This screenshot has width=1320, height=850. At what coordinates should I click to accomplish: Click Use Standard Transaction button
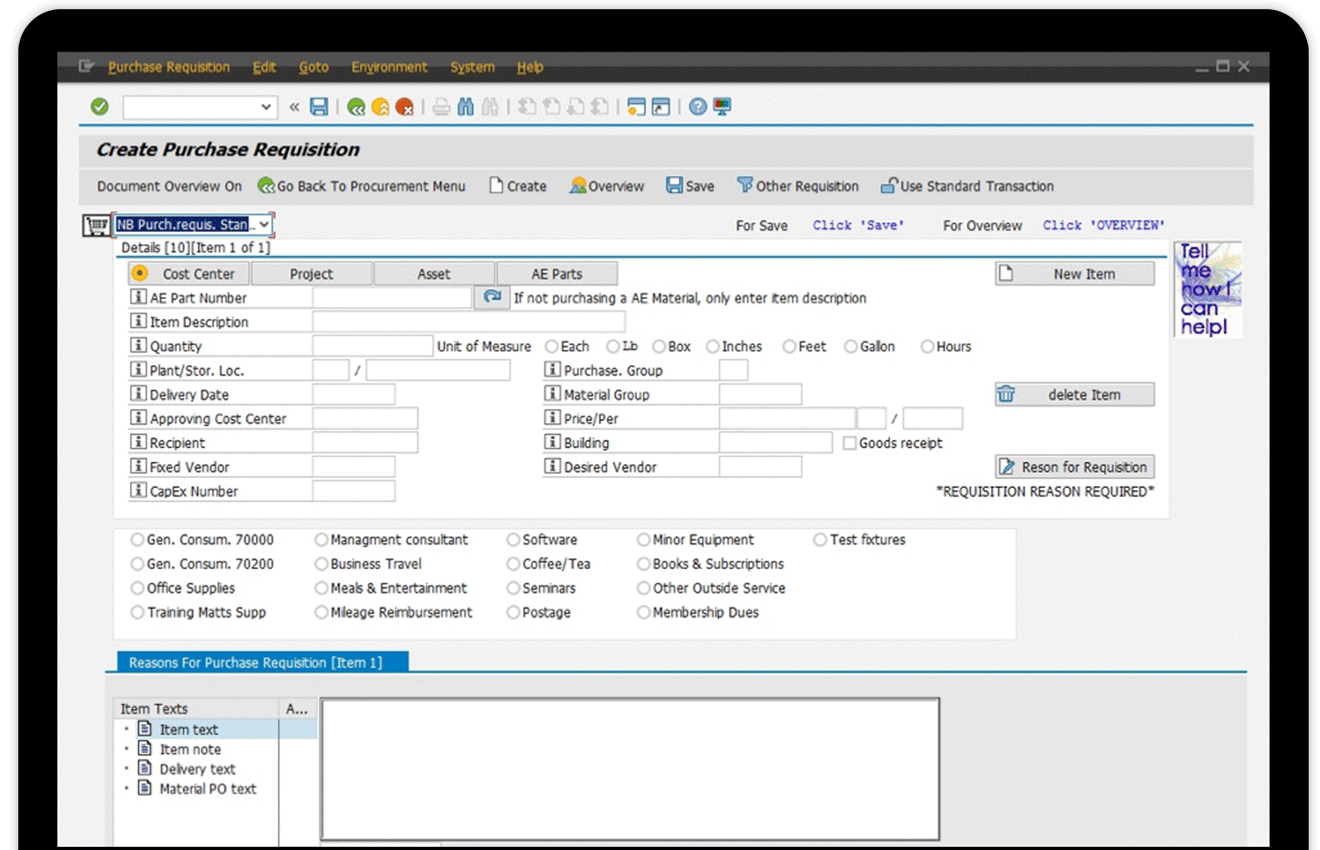(x=967, y=186)
